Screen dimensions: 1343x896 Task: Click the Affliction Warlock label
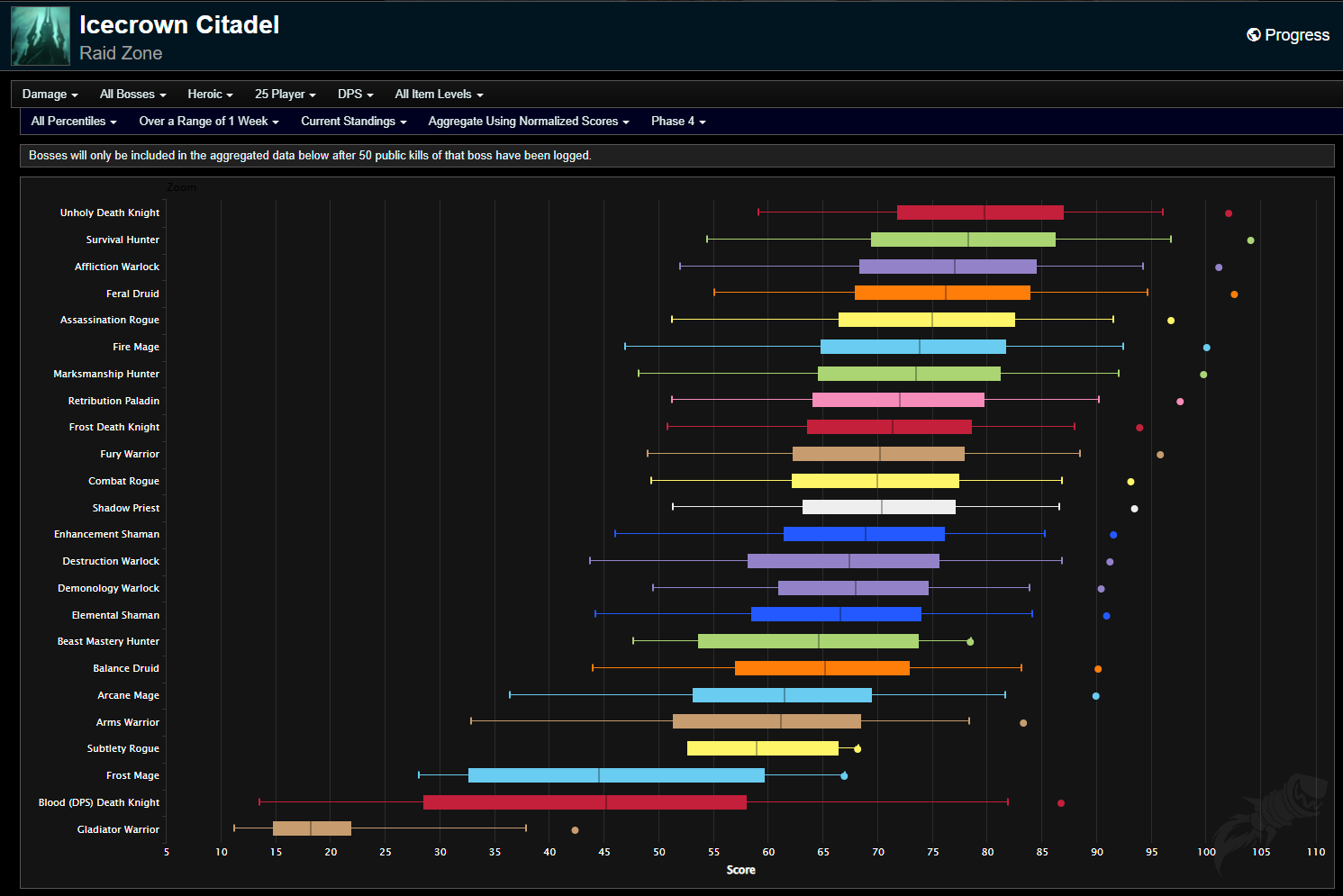click(x=117, y=267)
